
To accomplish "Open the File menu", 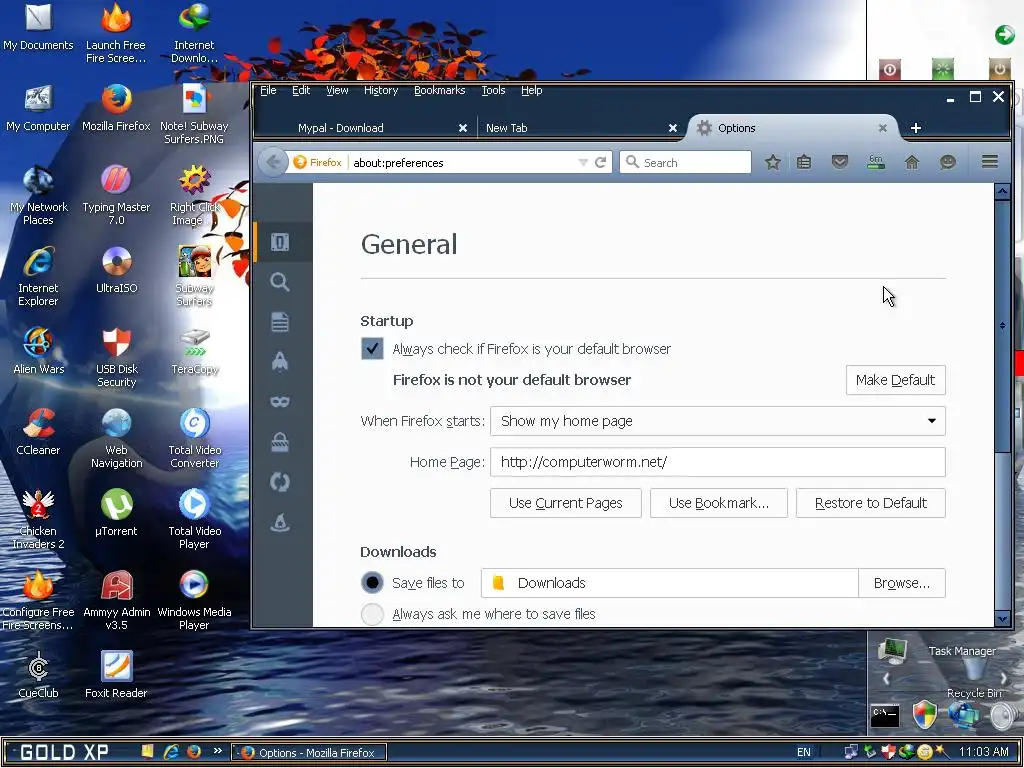I will [268, 90].
